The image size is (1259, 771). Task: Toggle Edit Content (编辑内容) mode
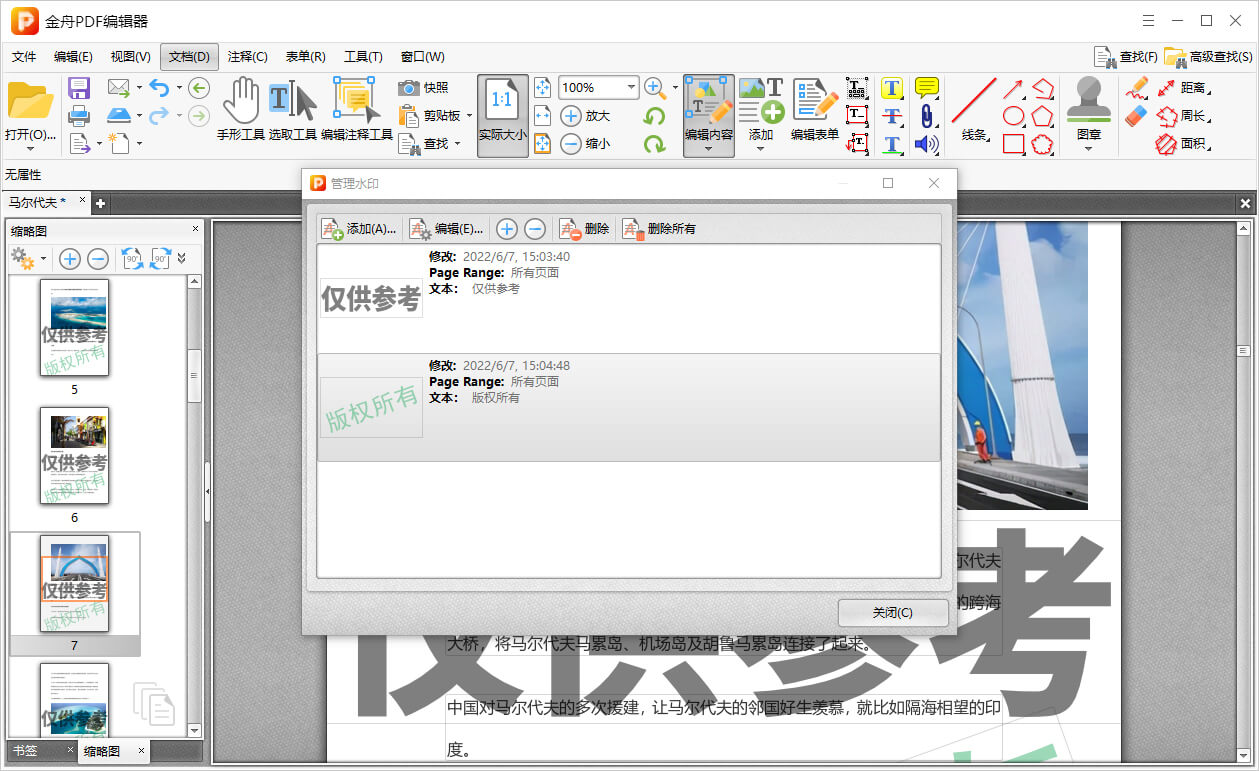708,110
